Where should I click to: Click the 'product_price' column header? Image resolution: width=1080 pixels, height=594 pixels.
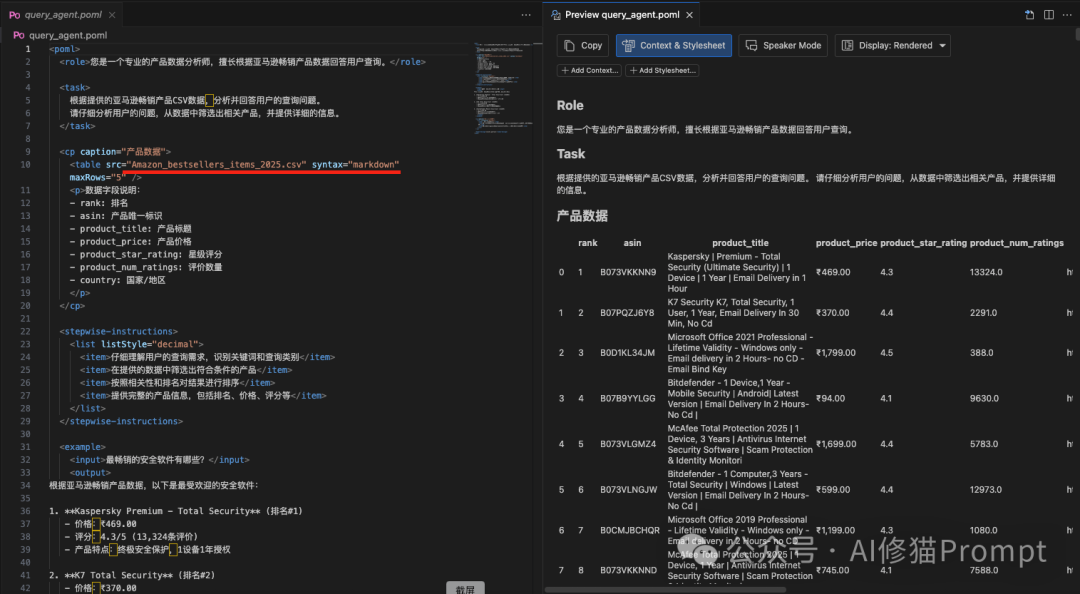tap(847, 243)
